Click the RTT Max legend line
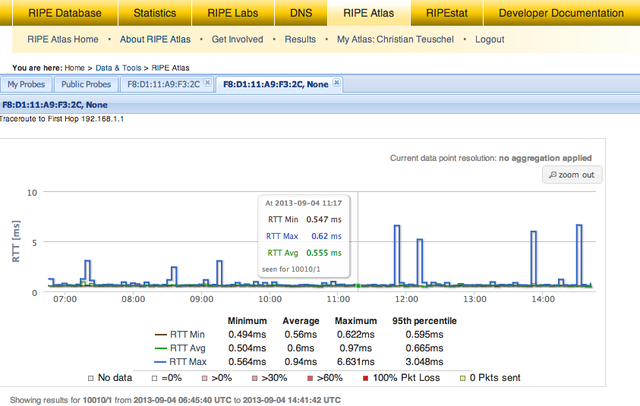Viewport: 640px width, 406px height. click(x=161, y=362)
